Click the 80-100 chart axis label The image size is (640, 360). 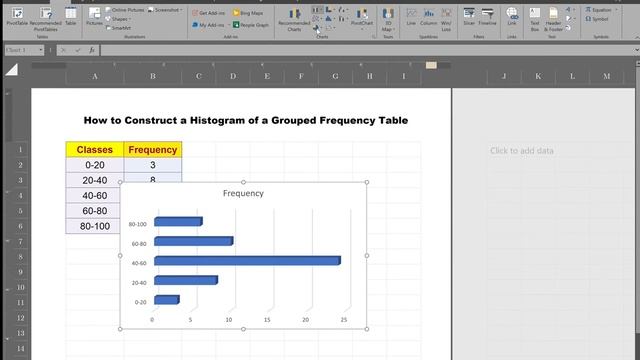coord(138,224)
